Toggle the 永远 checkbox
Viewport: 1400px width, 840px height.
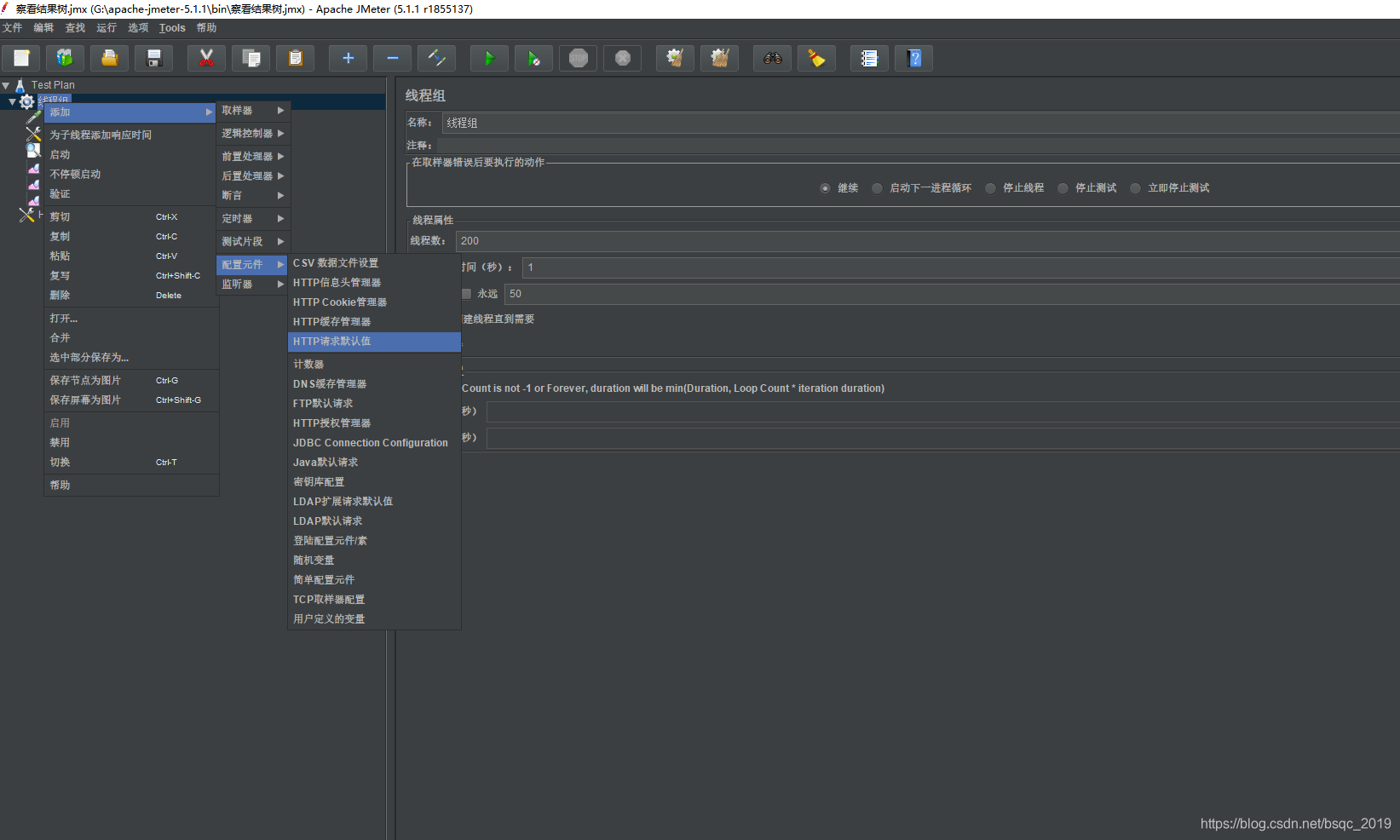coord(466,294)
